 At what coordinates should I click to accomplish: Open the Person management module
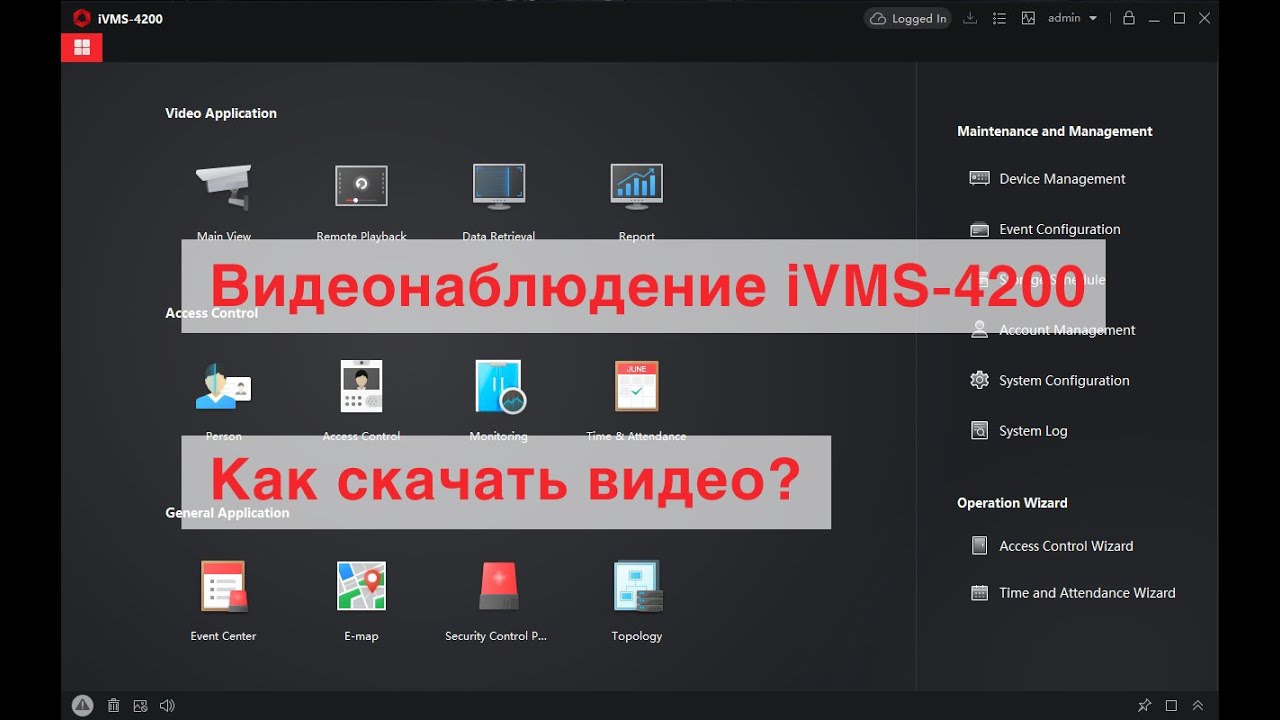point(223,387)
